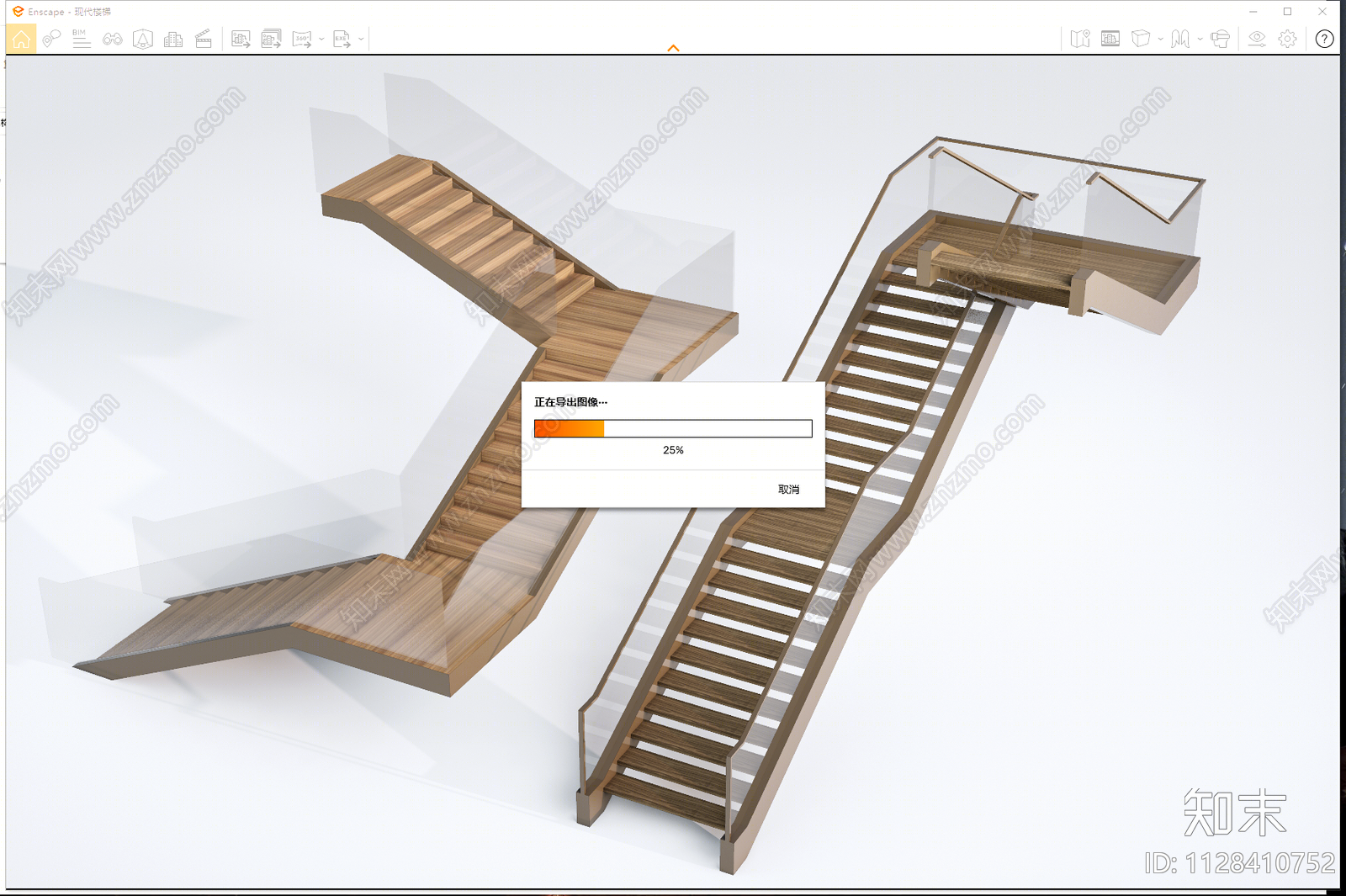This screenshot has width=1346, height=896.
Task: Click 取消 to cancel the image export
Action: 788,490
